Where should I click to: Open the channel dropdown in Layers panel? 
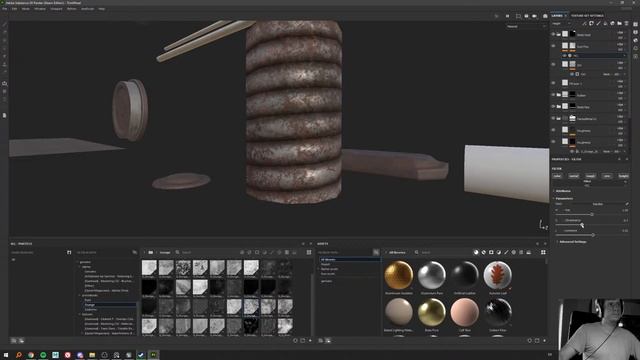(x=562, y=24)
